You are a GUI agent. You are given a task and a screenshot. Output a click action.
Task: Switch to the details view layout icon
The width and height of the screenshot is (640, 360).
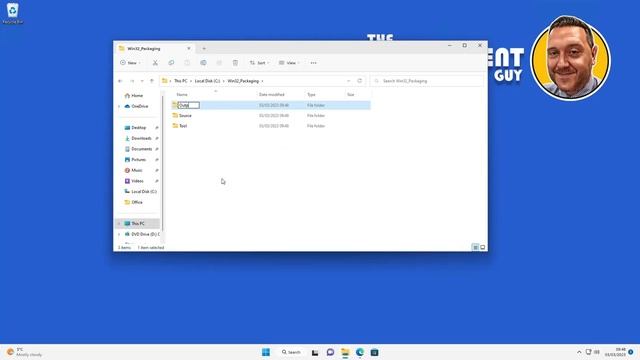click(x=476, y=247)
